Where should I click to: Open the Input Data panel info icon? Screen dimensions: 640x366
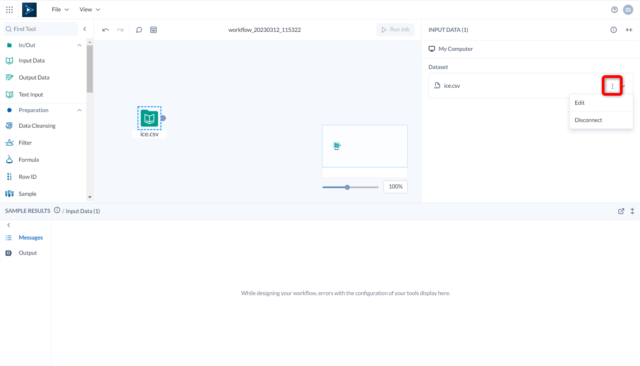613,30
